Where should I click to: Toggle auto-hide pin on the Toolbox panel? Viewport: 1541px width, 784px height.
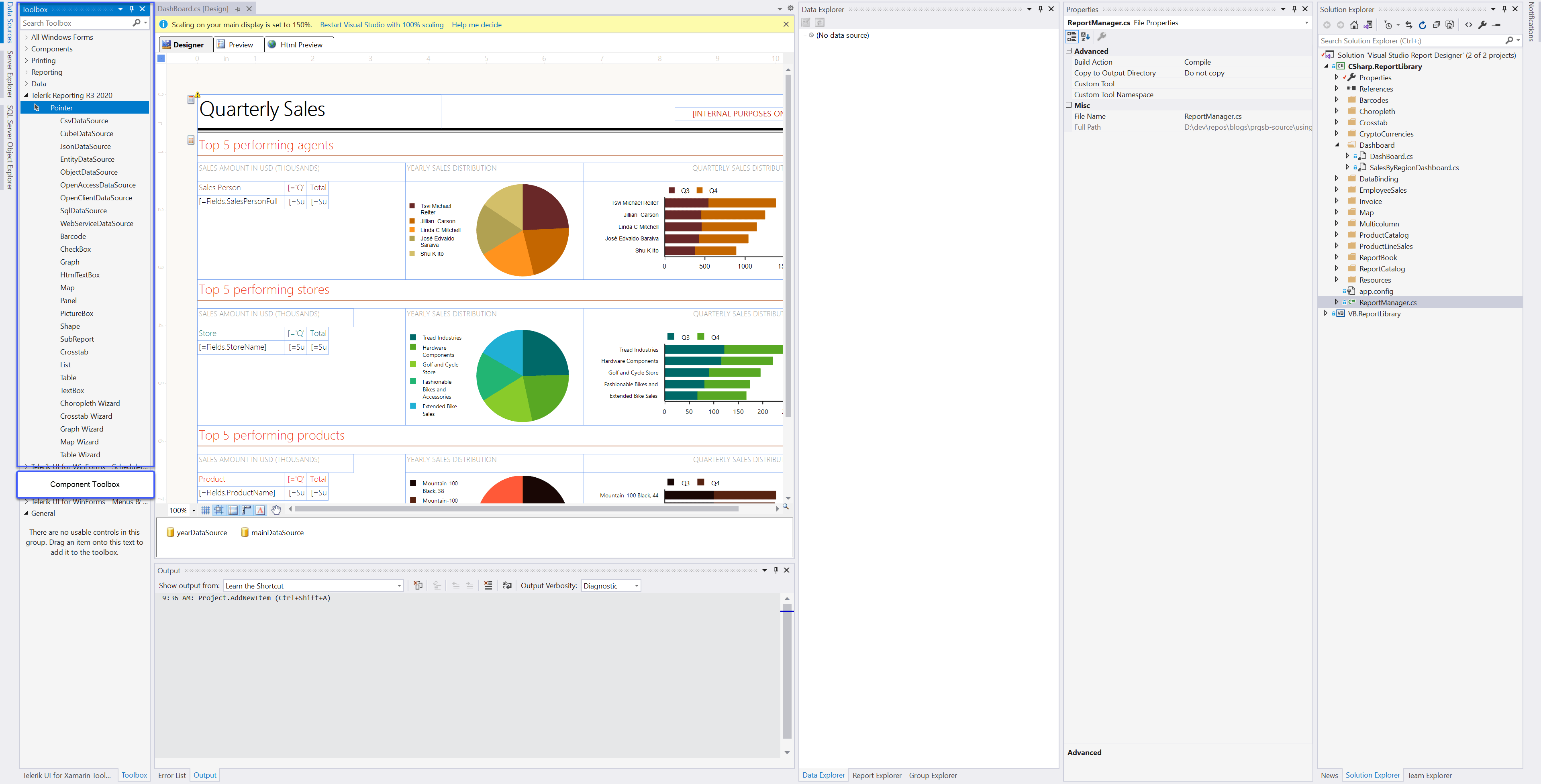tap(132, 9)
